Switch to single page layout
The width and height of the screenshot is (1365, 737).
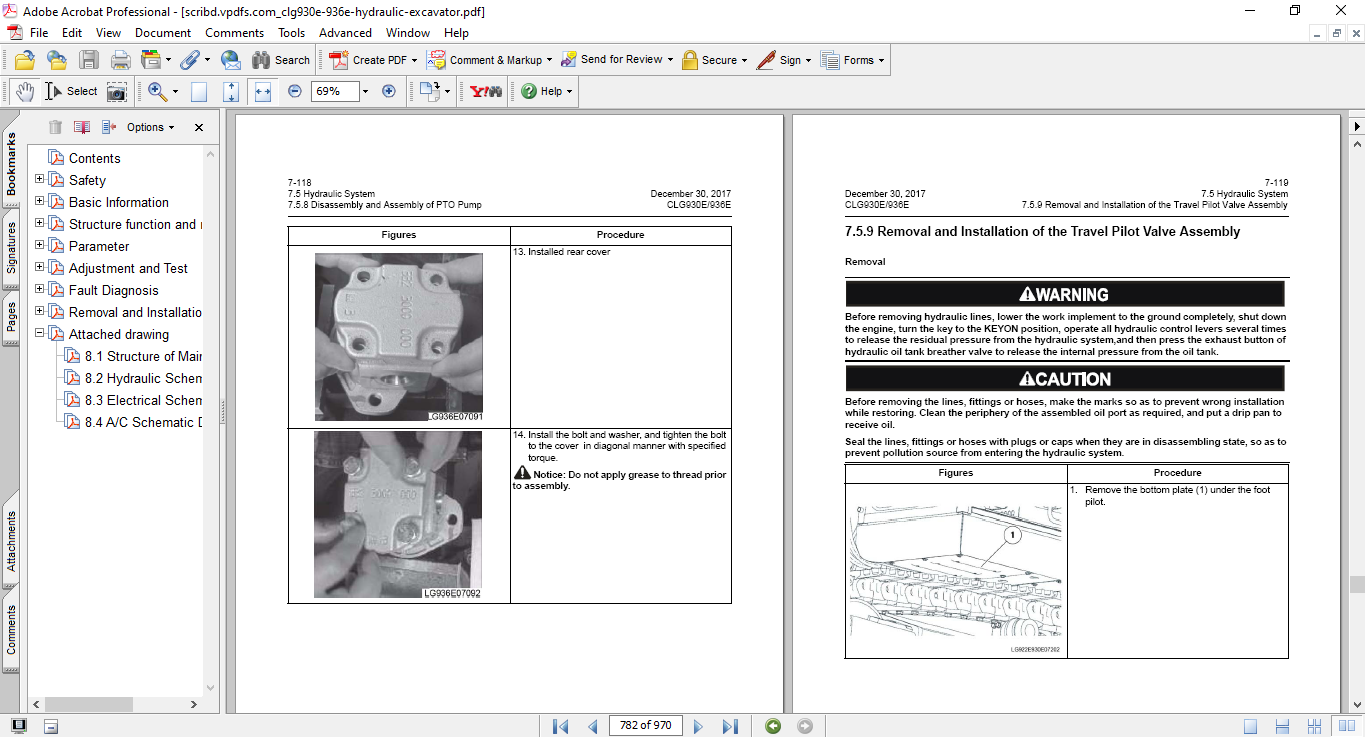coord(1251,726)
